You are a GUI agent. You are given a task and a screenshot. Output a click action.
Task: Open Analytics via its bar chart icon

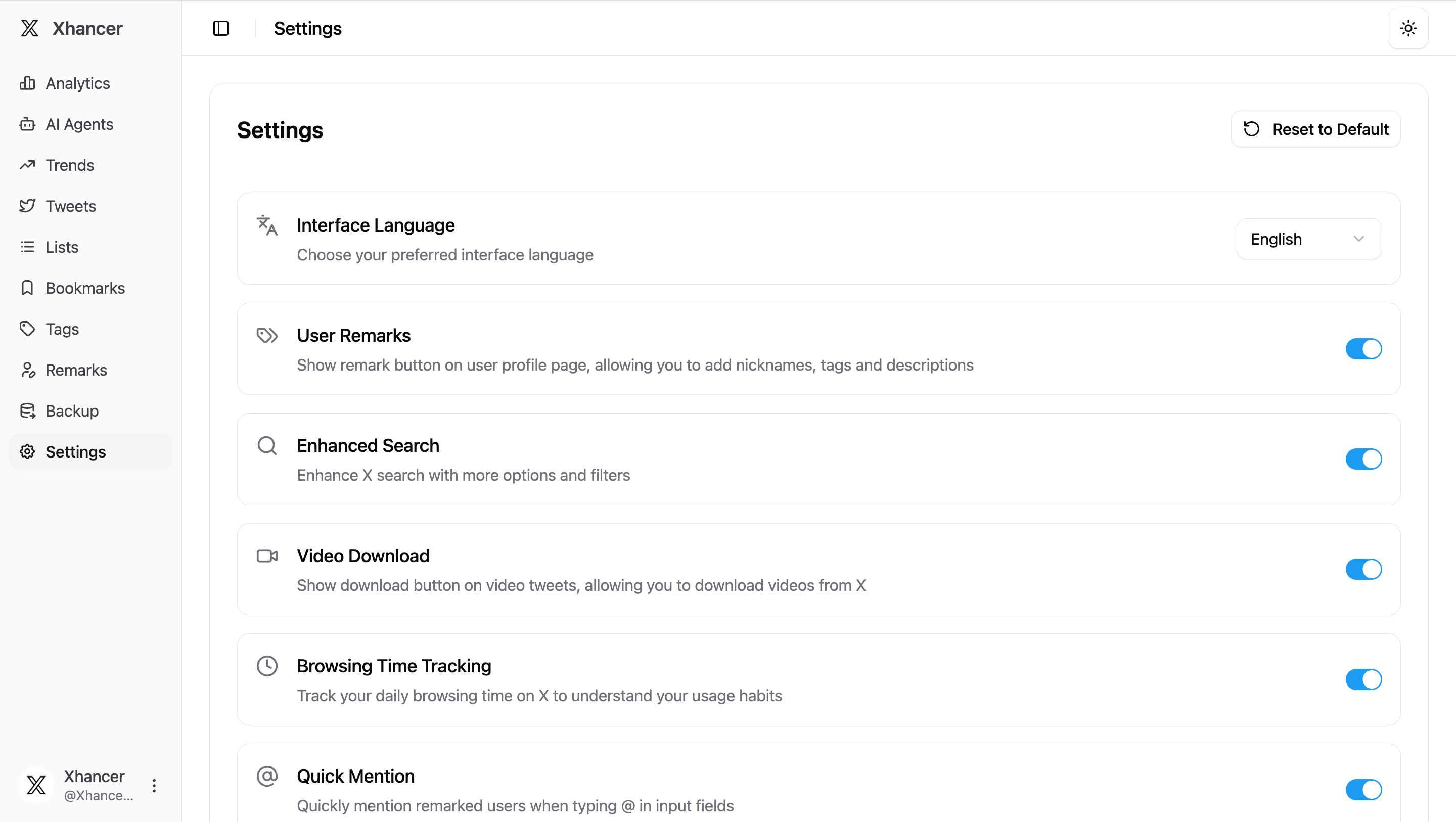point(27,83)
